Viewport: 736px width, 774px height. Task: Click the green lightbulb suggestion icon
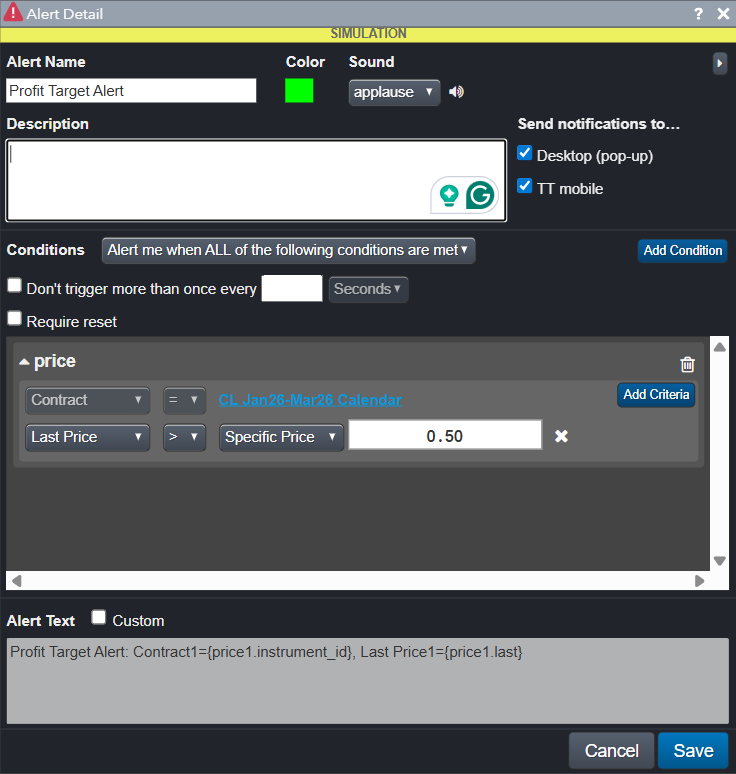(449, 195)
